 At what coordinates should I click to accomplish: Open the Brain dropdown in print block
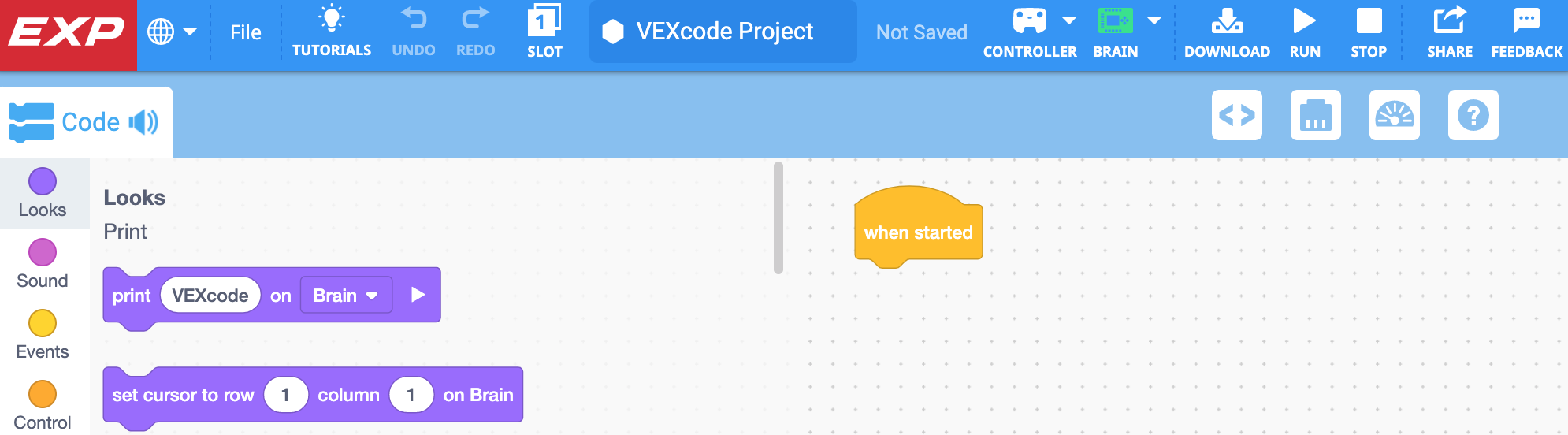(346, 296)
